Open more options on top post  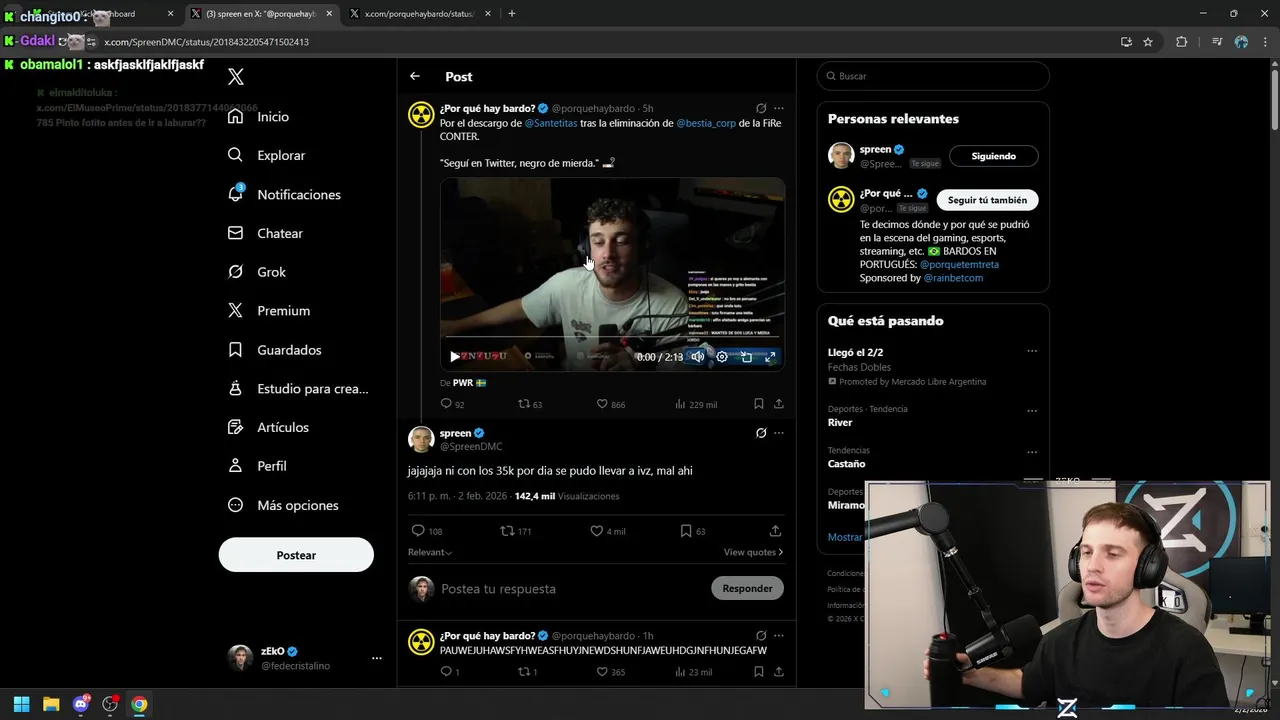pos(779,108)
